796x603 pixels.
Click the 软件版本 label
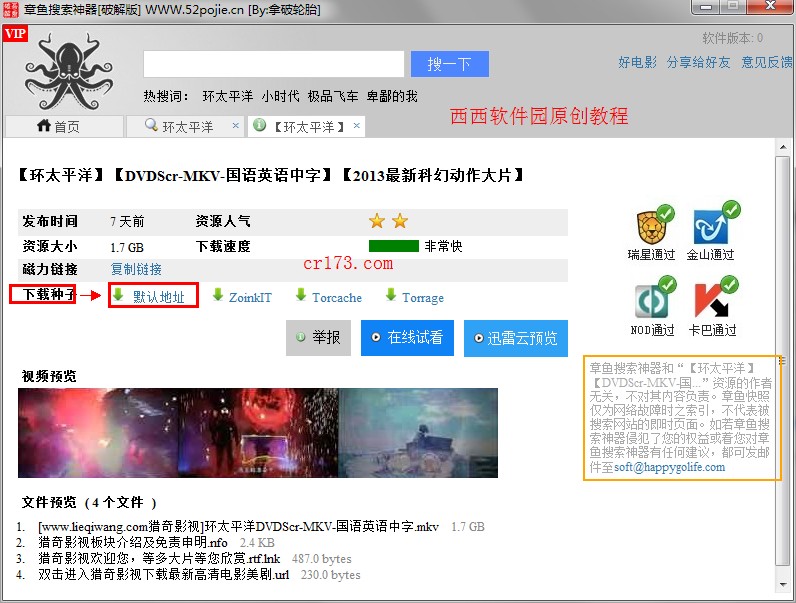733,38
